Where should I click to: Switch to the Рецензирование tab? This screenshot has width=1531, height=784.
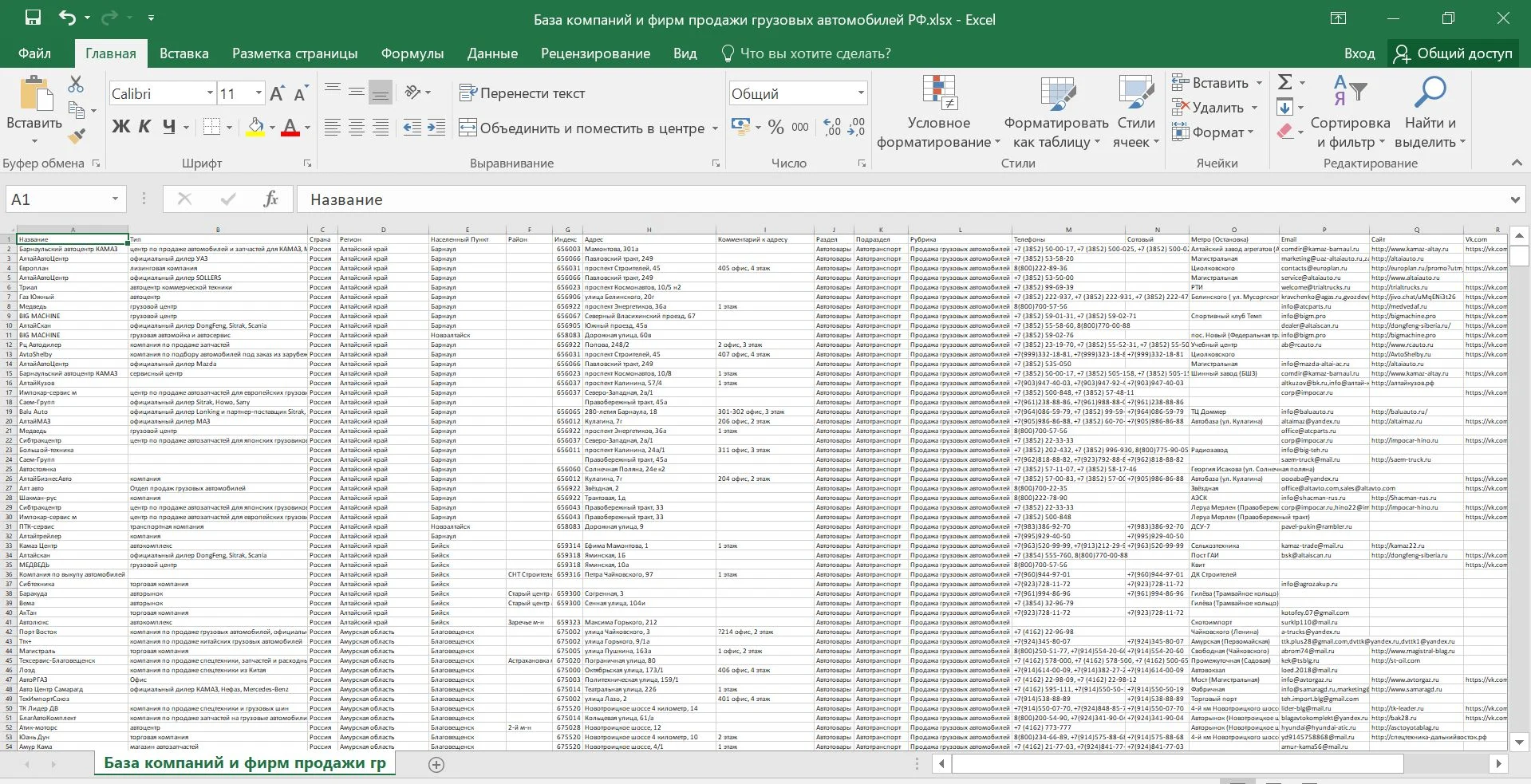[x=595, y=53]
